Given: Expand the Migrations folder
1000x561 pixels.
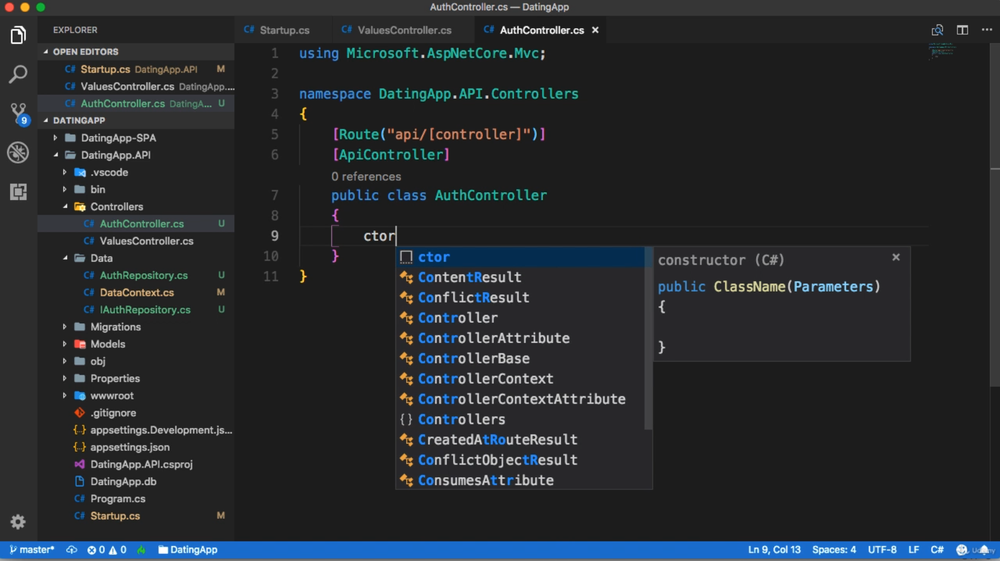Looking at the screenshot, I should tap(136, 326).
